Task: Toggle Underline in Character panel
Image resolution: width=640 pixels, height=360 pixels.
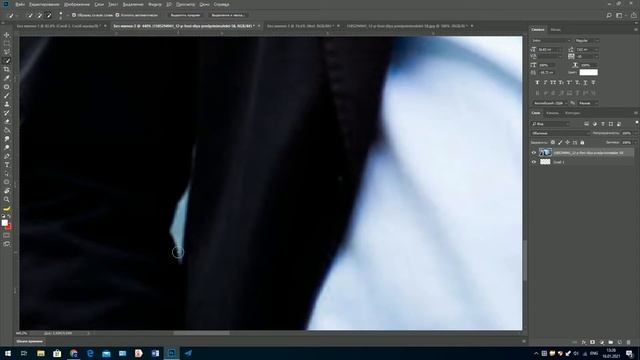Action: (x=585, y=82)
